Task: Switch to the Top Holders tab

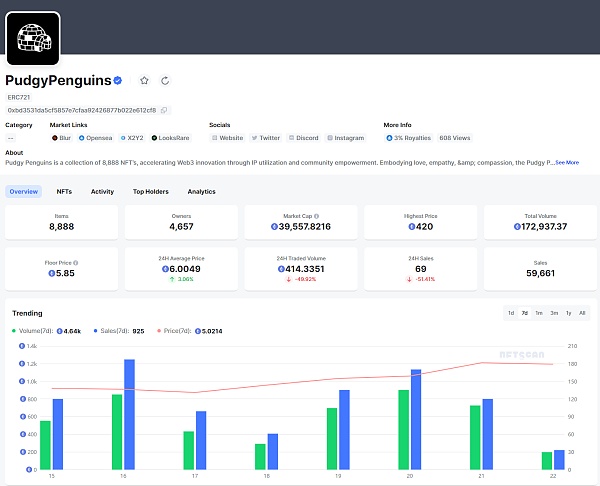Action: tap(151, 192)
